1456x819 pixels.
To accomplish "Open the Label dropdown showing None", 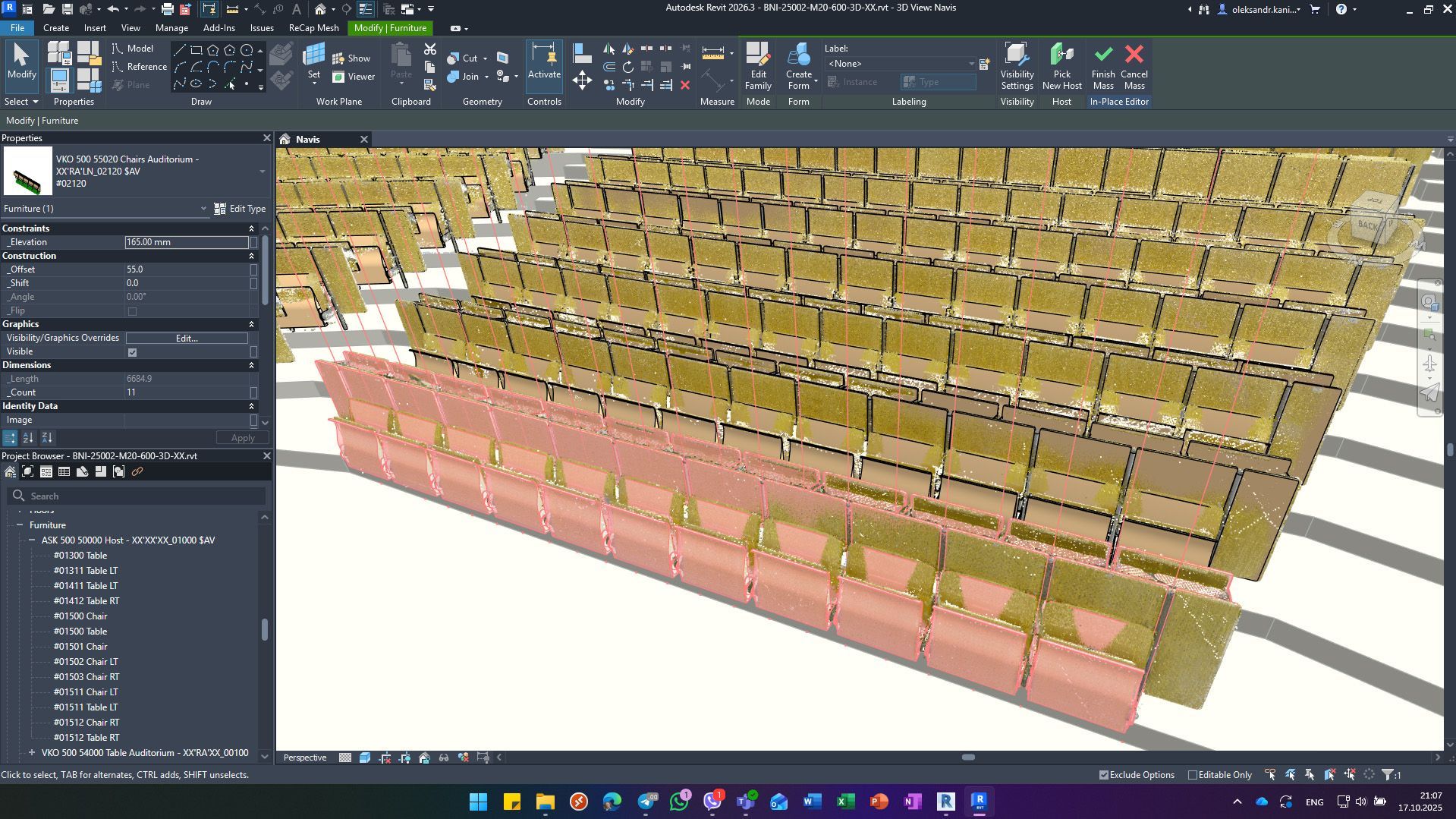I will [900, 64].
